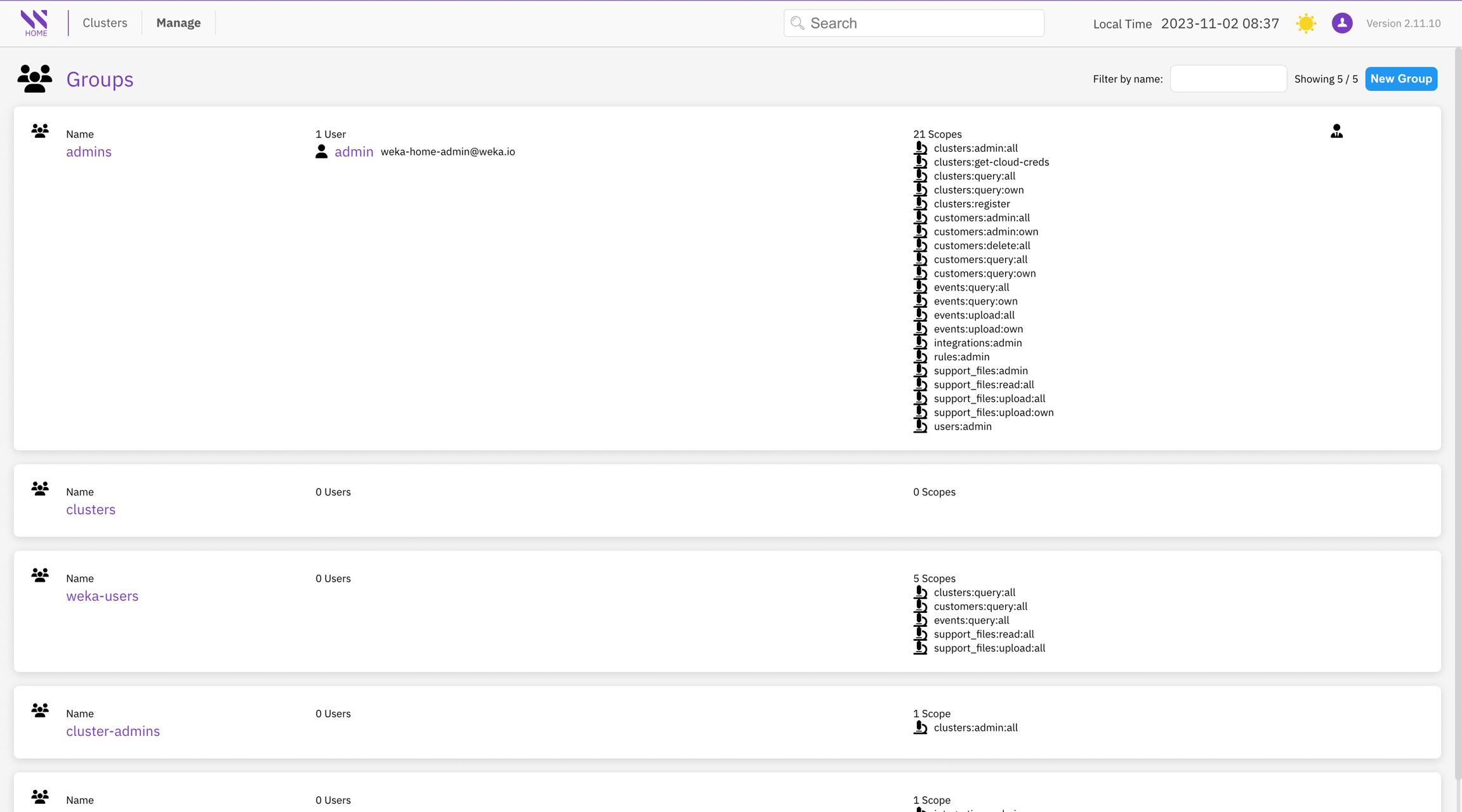Image resolution: width=1462 pixels, height=812 pixels.
Task: Open the purple user profile avatar
Action: (x=1341, y=23)
